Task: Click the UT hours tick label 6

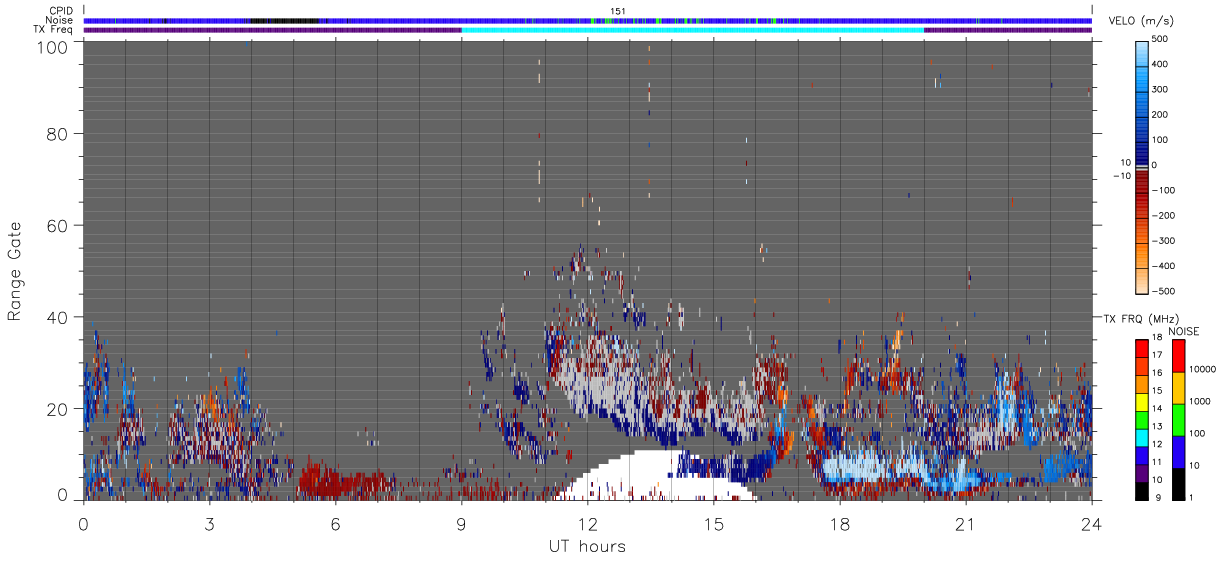Action: [x=336, y=524]
